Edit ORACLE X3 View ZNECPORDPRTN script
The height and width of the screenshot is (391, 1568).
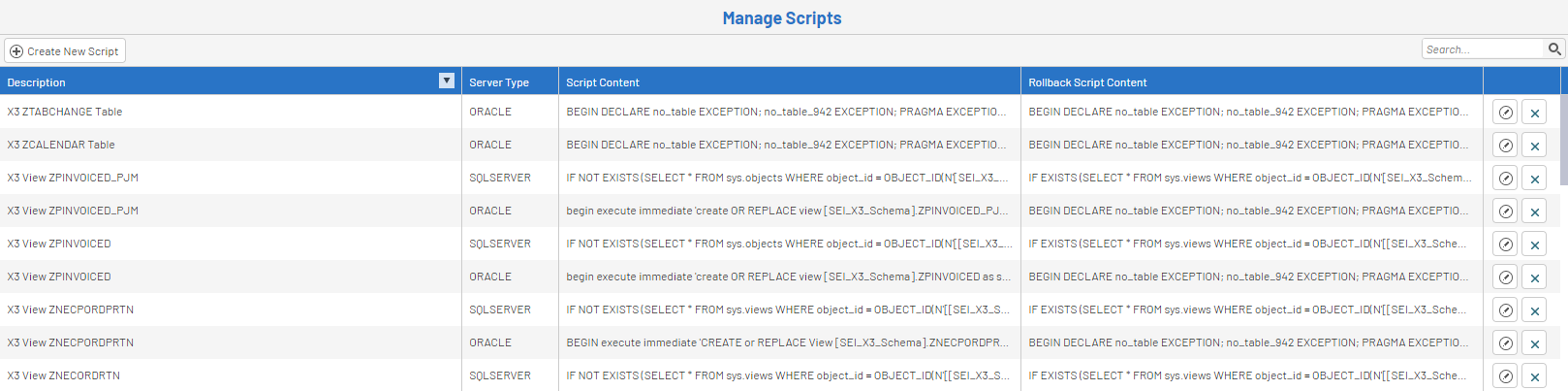pos(1505,343)
